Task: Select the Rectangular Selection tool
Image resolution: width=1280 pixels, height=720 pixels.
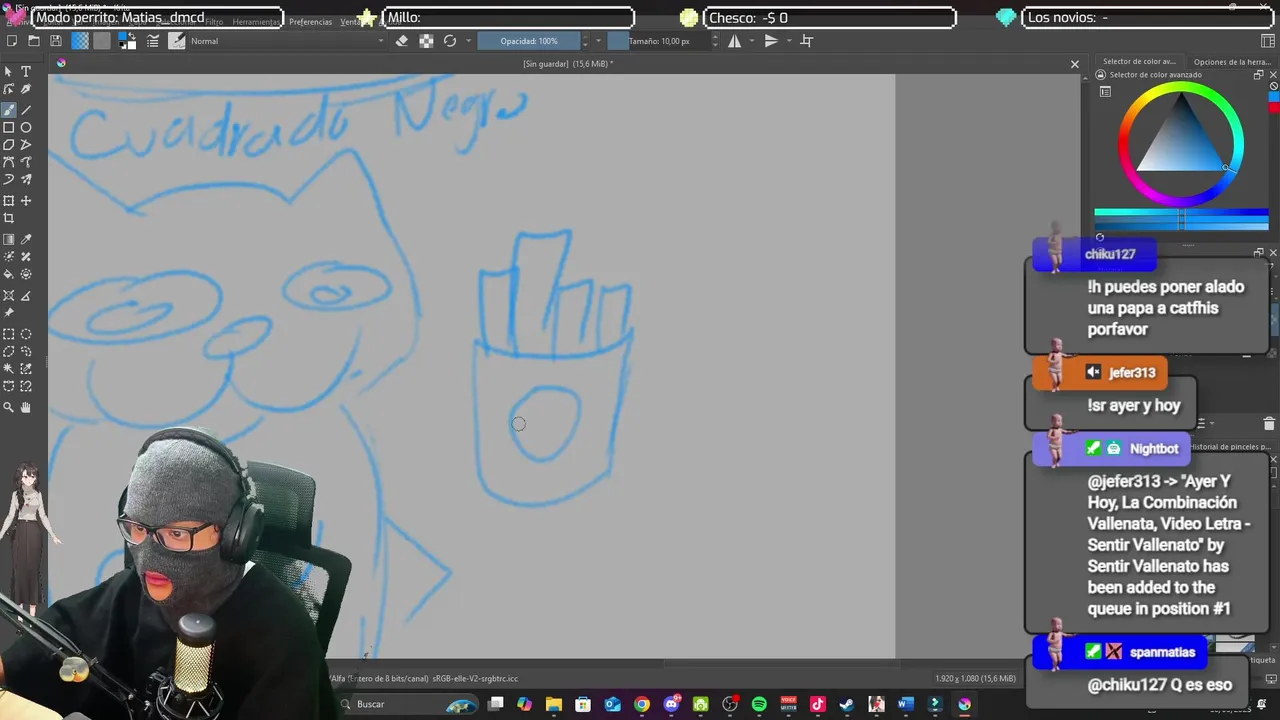Action: (x=9, y=335)
